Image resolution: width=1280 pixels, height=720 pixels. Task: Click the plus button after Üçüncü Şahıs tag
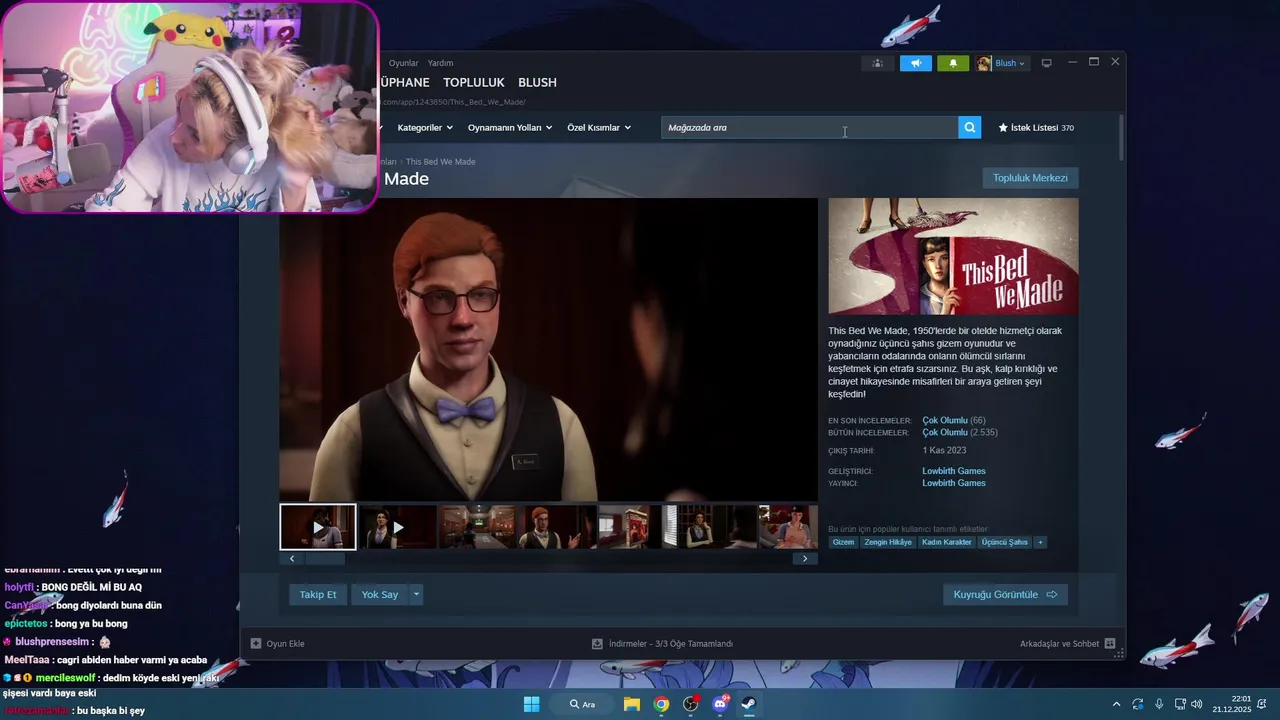tap(1040, 542)
